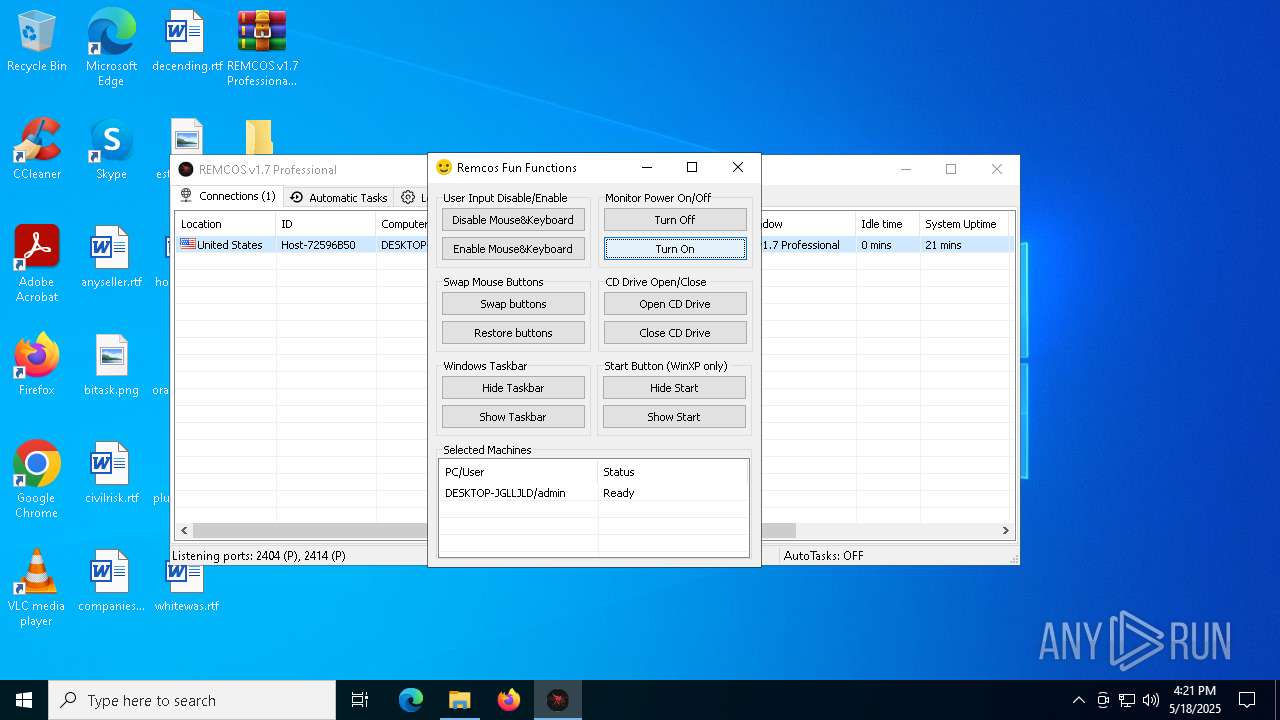Click Restore buttons
Viewport: 1280px width, 720px height.
point(513,333)
